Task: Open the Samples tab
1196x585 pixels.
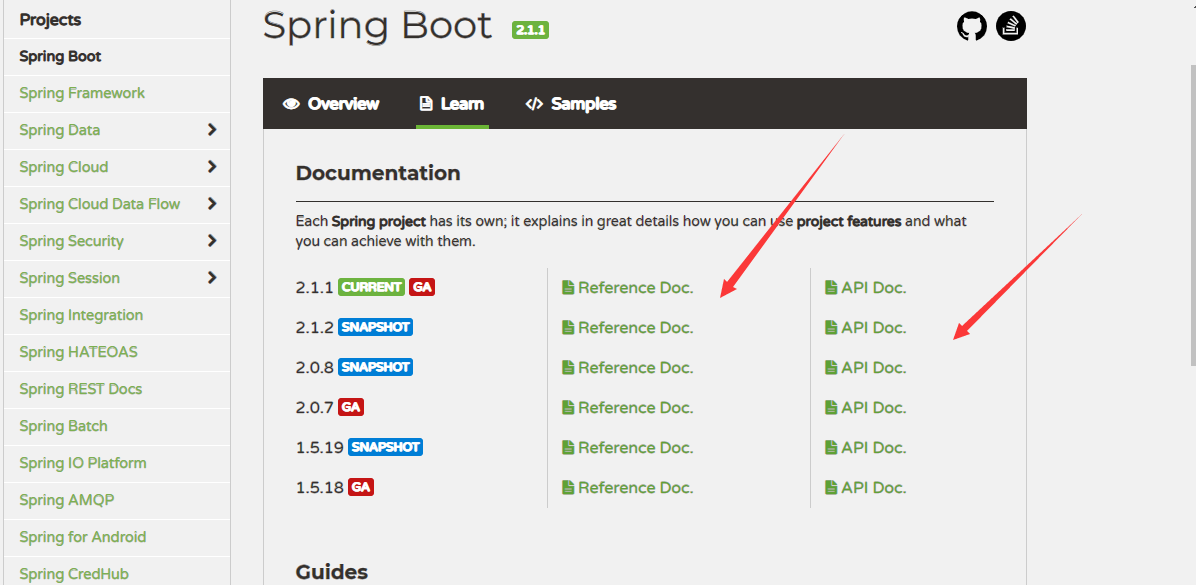Action: point(571,104)
